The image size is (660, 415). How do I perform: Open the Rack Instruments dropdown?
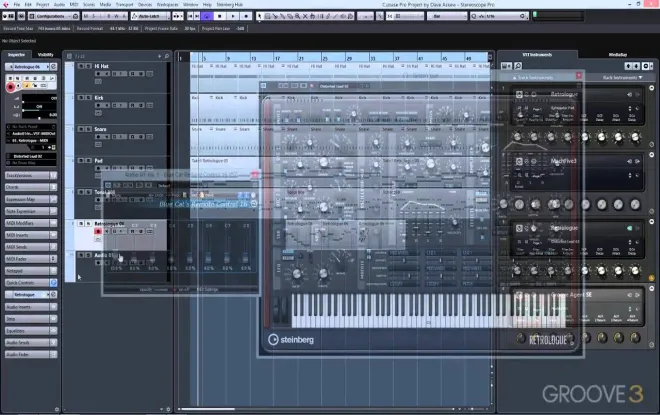[x=623, y=77]
